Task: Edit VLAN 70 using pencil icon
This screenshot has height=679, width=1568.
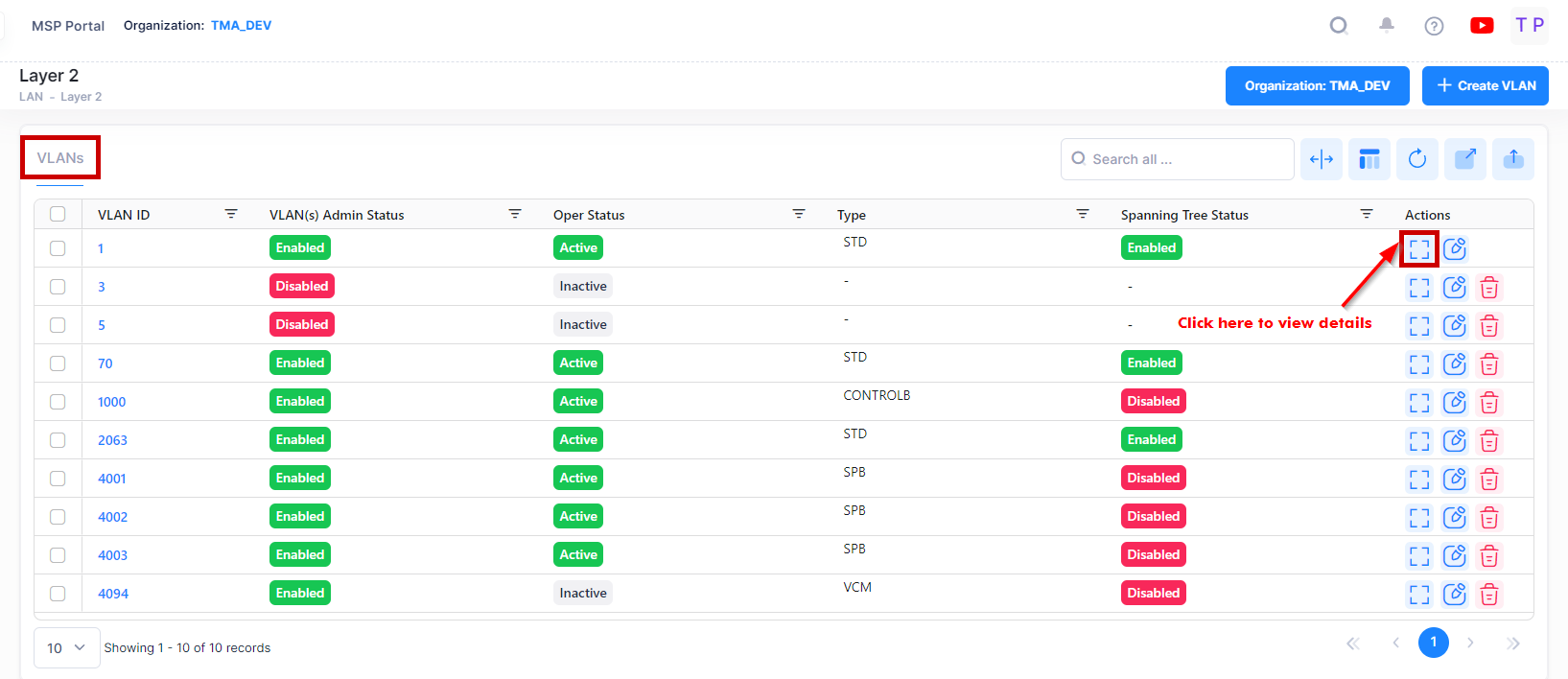Action: point(1454,364)
